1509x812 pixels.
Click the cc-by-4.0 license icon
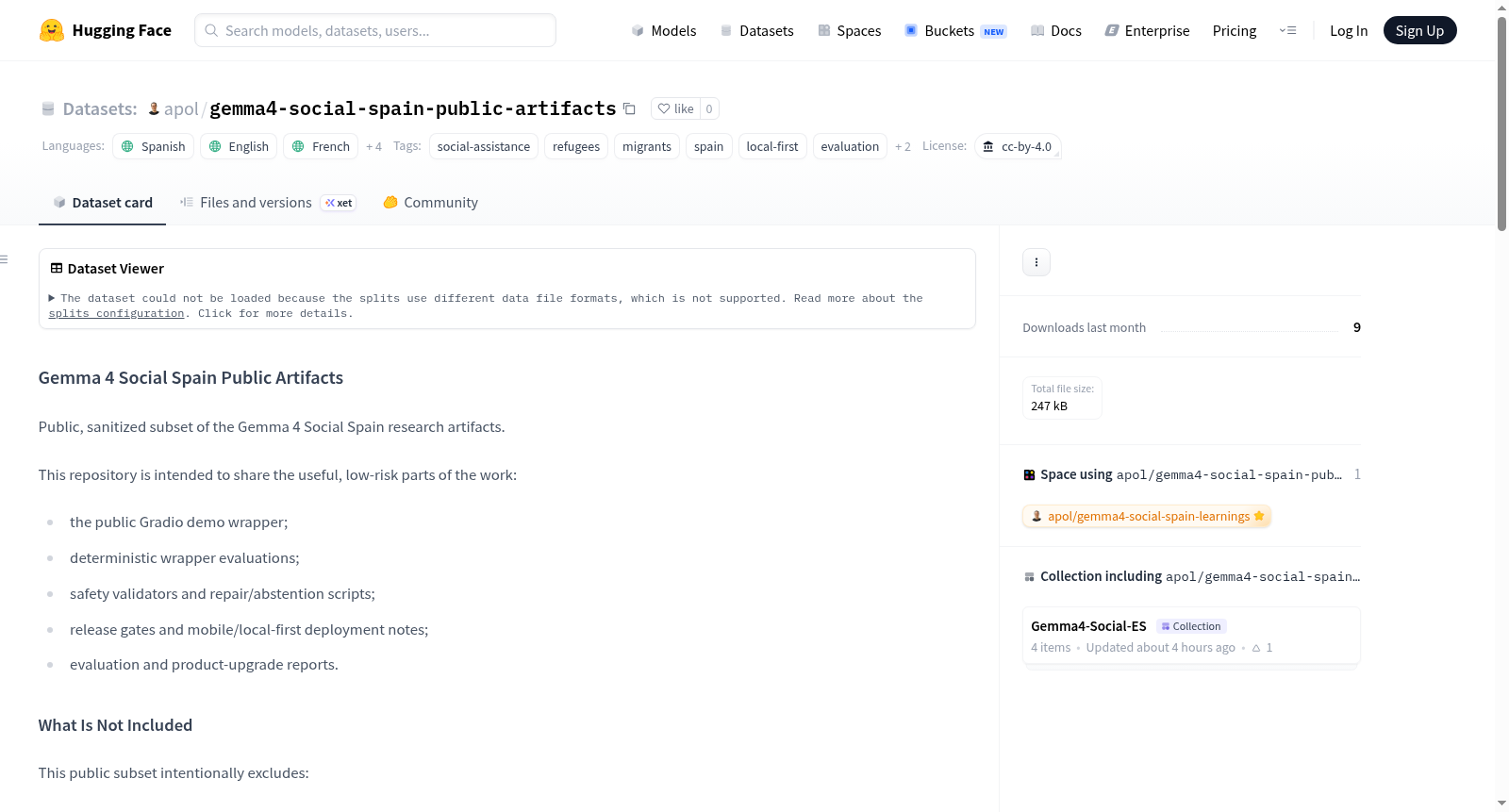pyautogui.click(x=988, y=146)
